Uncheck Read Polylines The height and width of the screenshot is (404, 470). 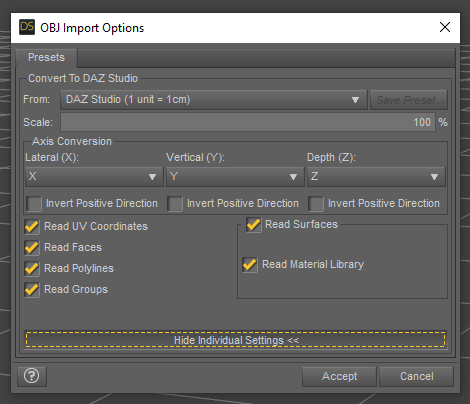[x=32, y=269]
